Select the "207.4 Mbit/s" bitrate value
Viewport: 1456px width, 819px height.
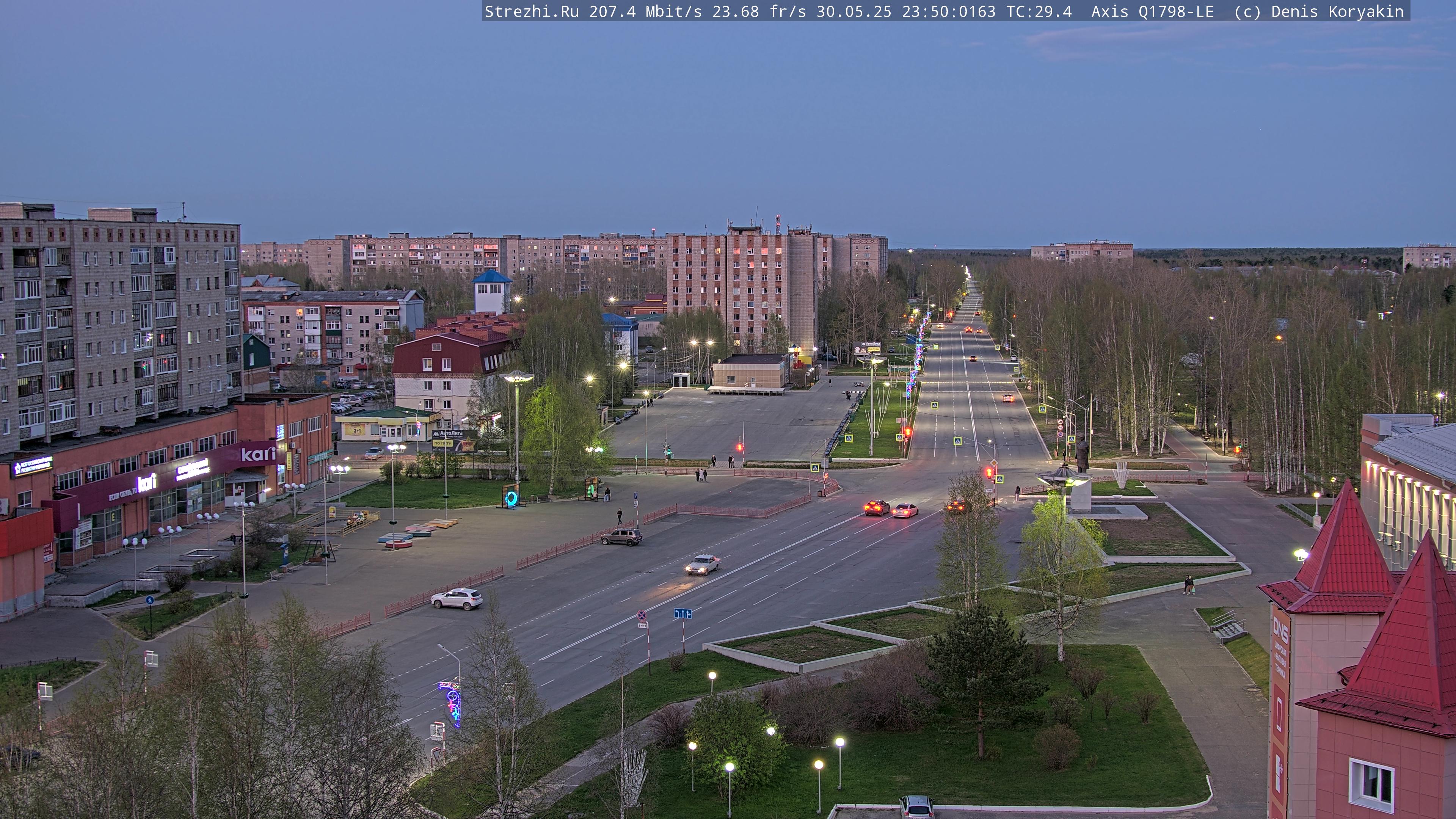pos(645,12)
